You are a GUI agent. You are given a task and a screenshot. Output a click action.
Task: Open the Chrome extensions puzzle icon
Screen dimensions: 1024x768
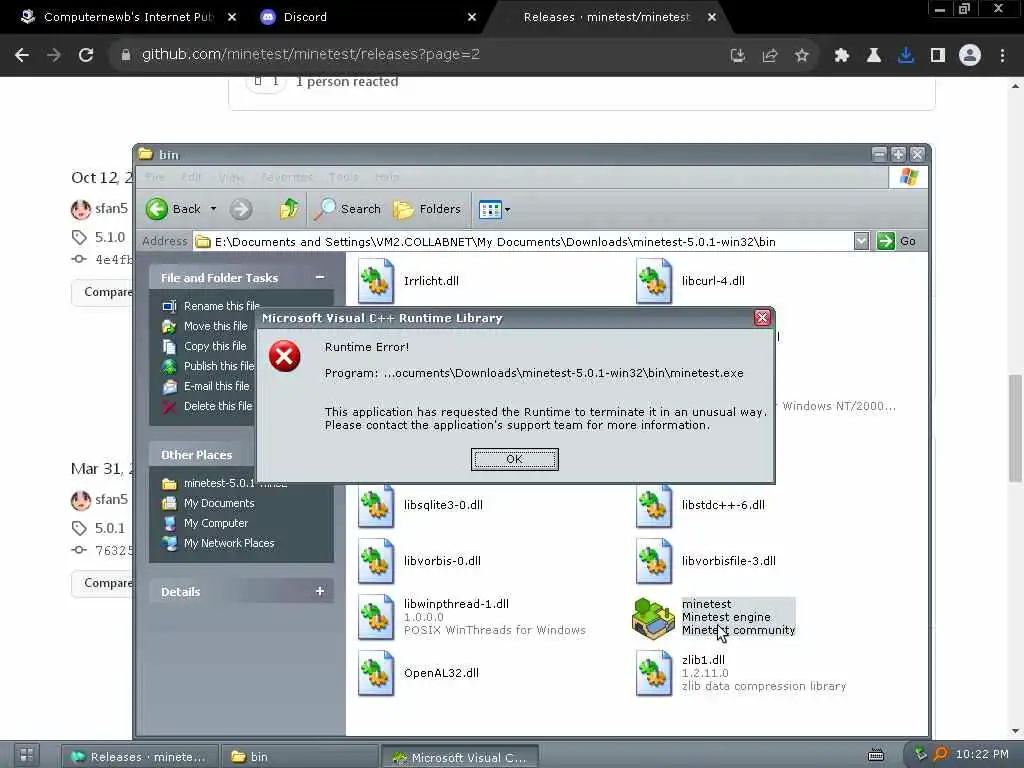click(841, 56)
